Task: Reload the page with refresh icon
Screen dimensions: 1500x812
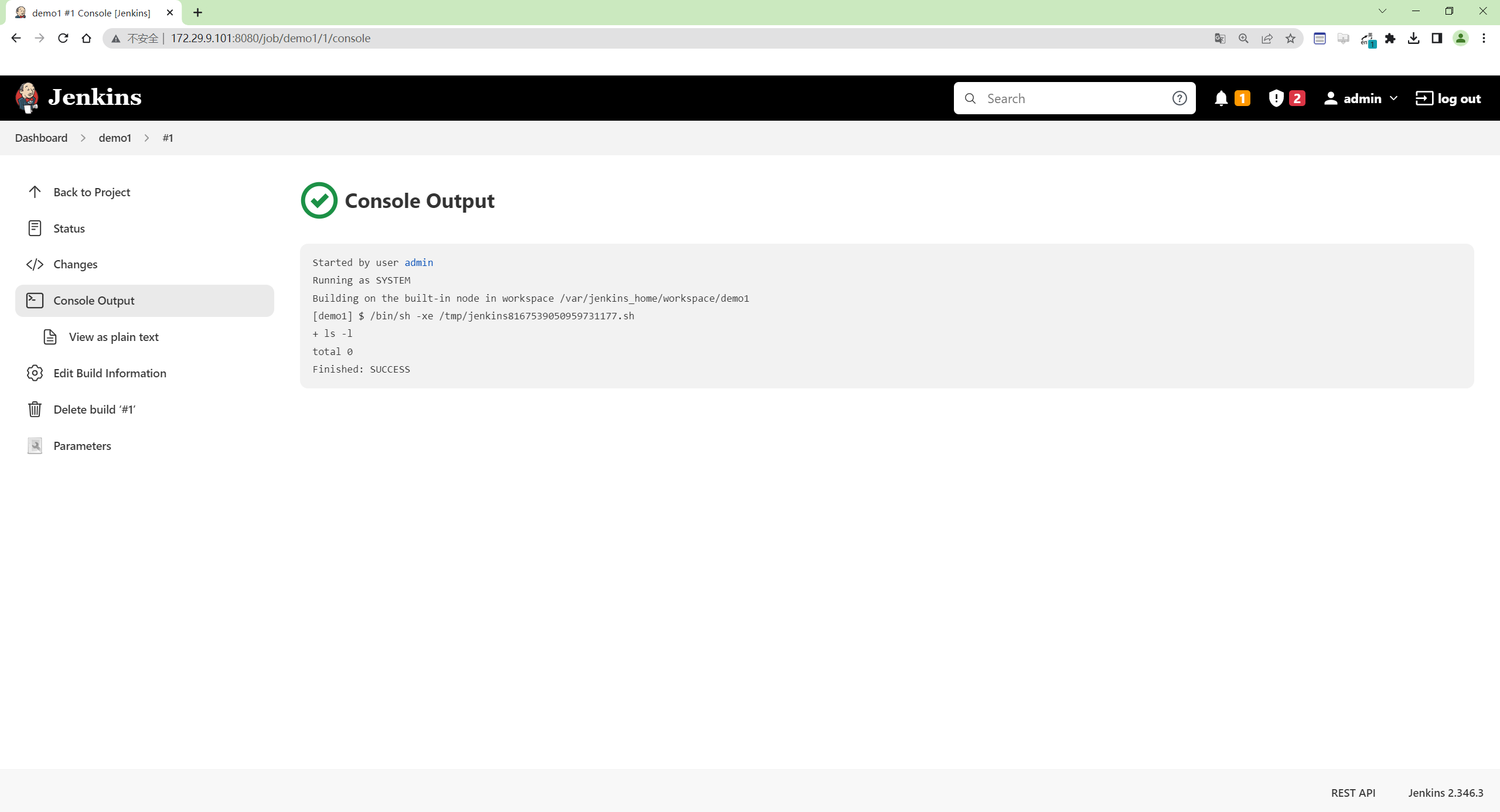Action: click(x=63, y=38)
